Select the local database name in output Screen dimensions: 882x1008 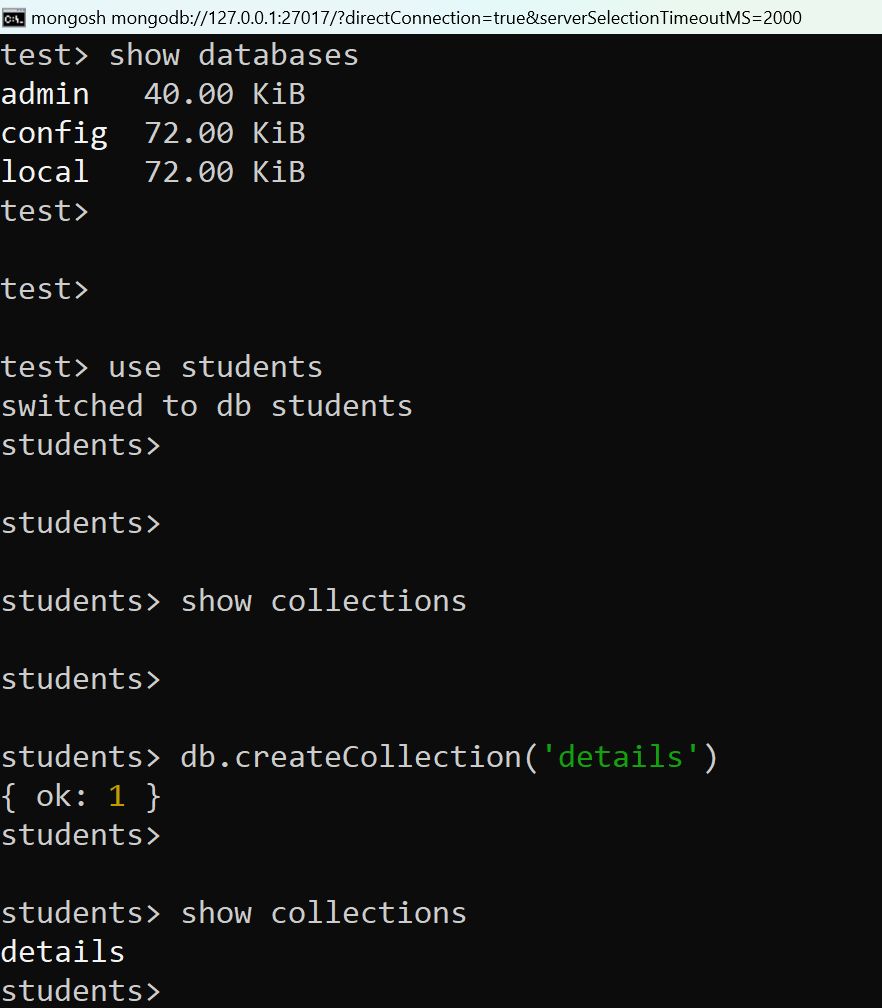click(45, 172)
